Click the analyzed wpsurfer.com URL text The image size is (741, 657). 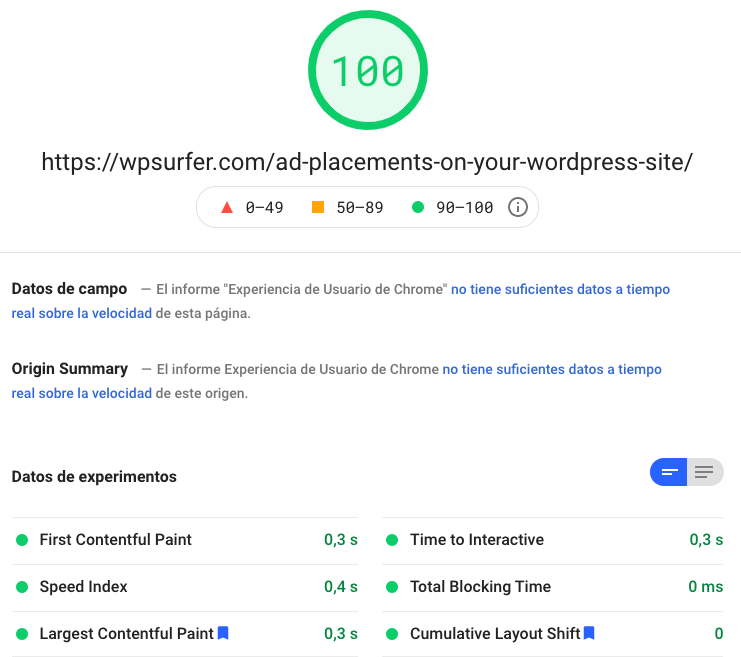[x=367, y=162]
